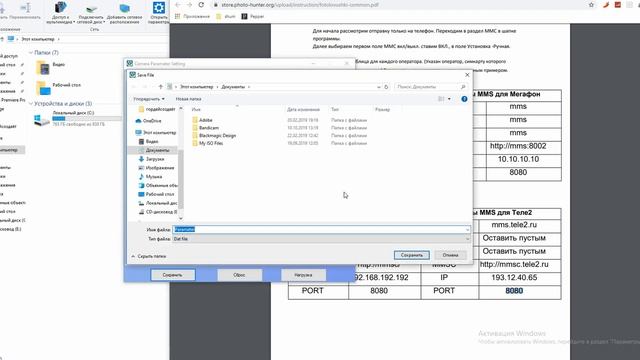The height and width of the screenshot is (360, 640).
Task: Sort by Имя column header
Action: 196,109
